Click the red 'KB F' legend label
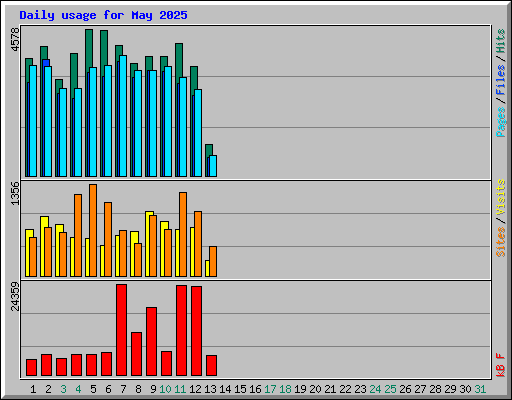The image size is (512, 400). tap(500, 365)
